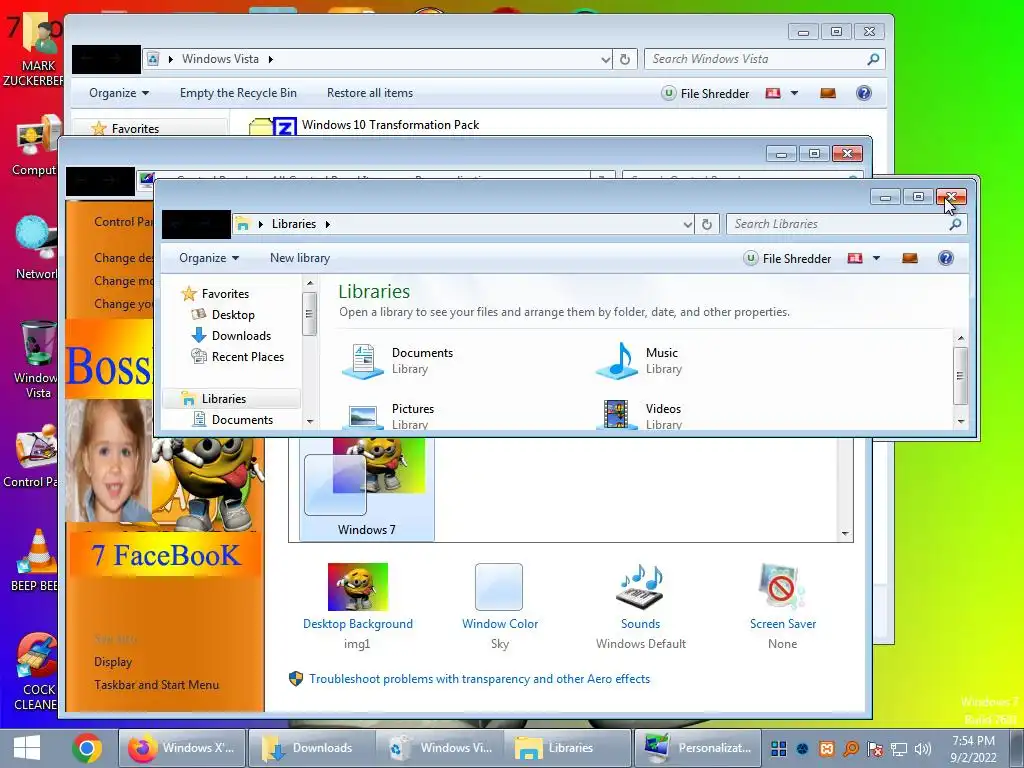1024x768 pixels.
Task: Open the Display link in Personalization sidebar
Action: (x=113, y=662)
